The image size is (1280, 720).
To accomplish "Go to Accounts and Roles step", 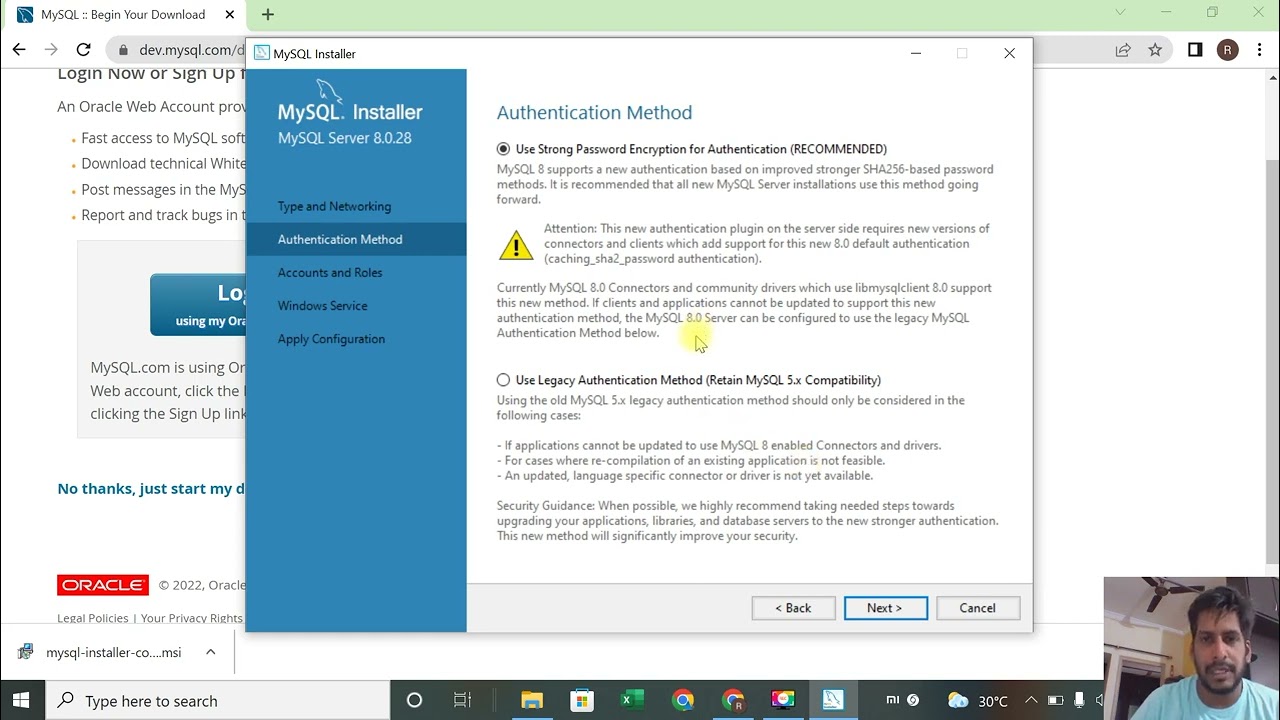I will coord(330,272).
